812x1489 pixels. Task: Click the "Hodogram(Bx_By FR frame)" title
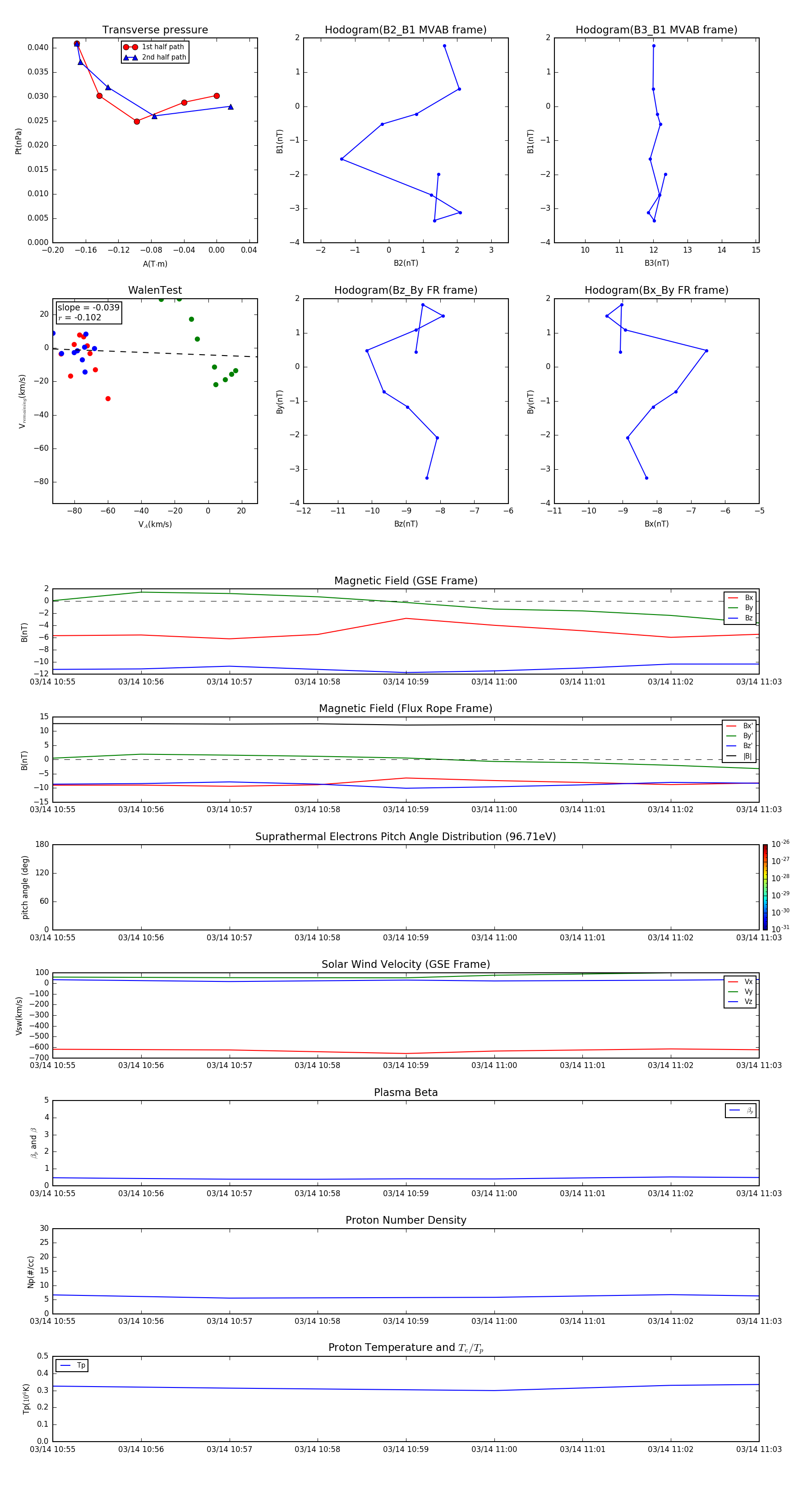656,290
